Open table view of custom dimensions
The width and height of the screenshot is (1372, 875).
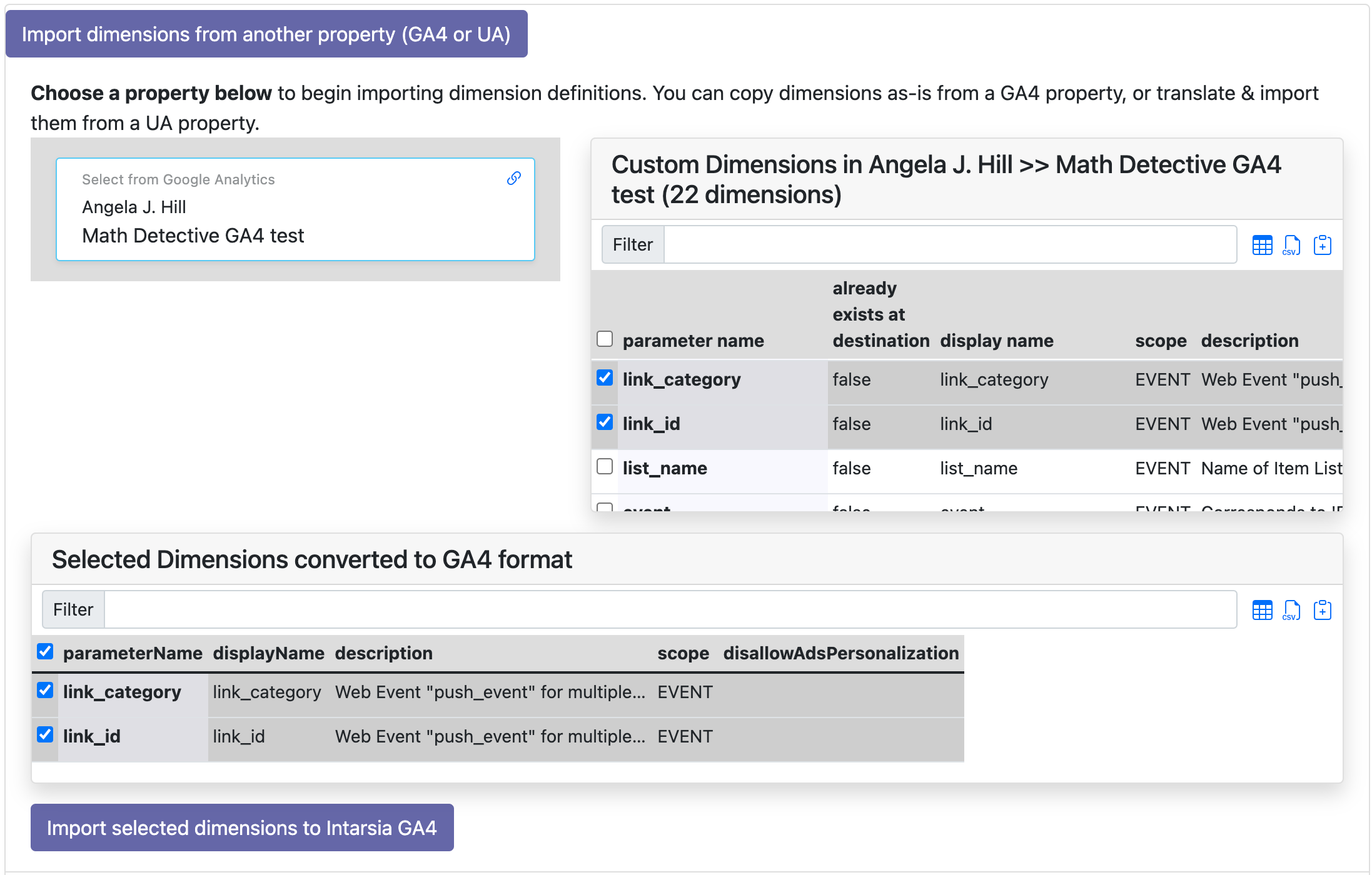pyautogui.click(x=1262, y=244)
